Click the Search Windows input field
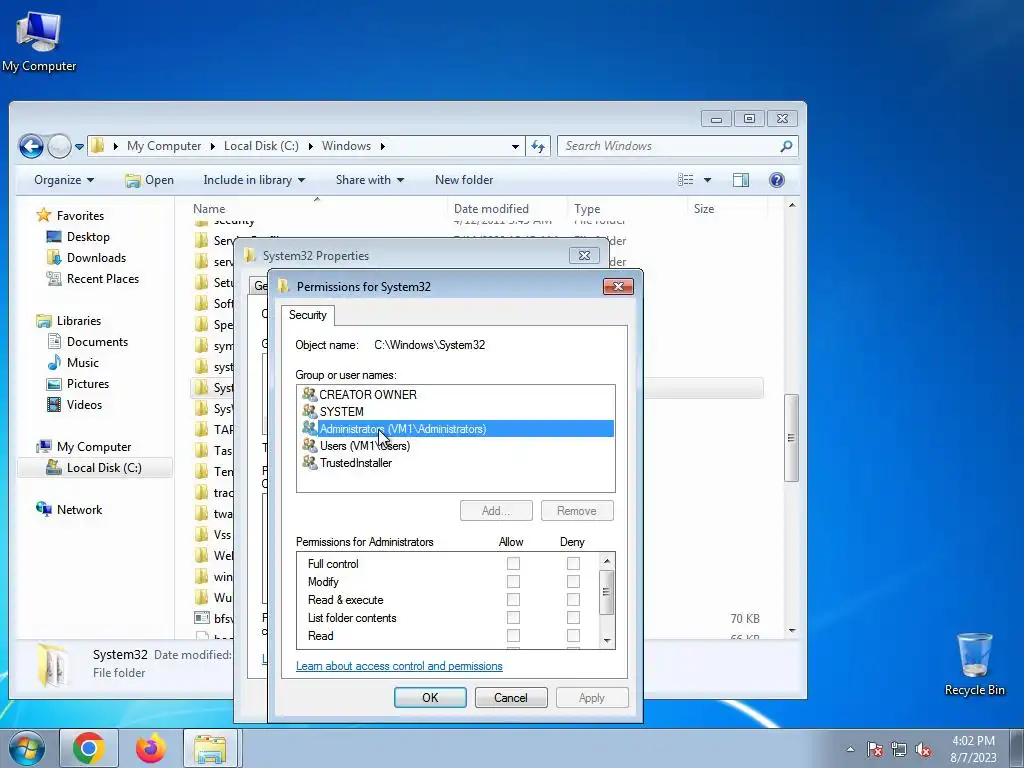This screenshot has height=768, width=1024. [669, 146]
